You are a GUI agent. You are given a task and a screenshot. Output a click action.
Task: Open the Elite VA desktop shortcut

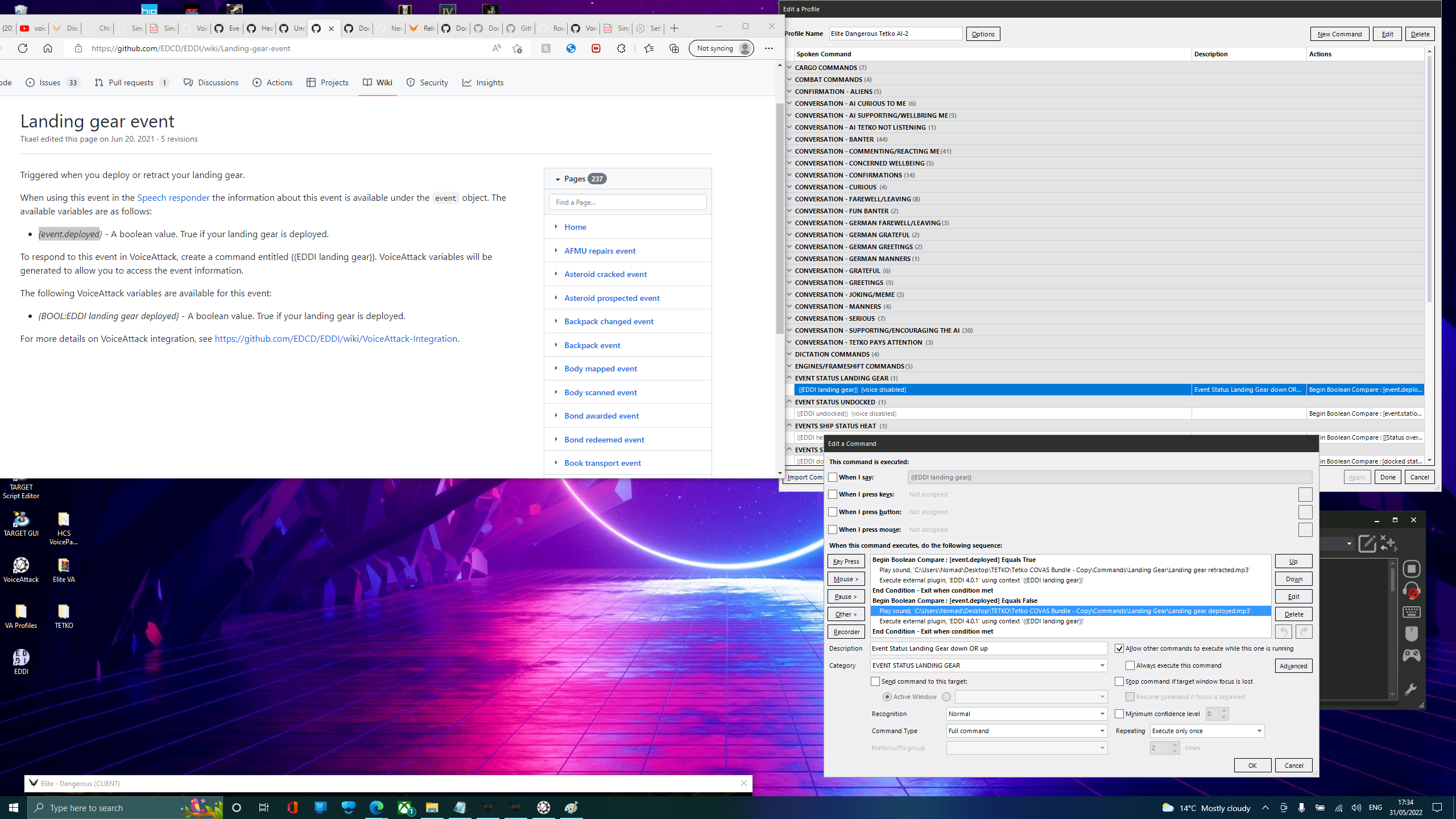[64, 570]
